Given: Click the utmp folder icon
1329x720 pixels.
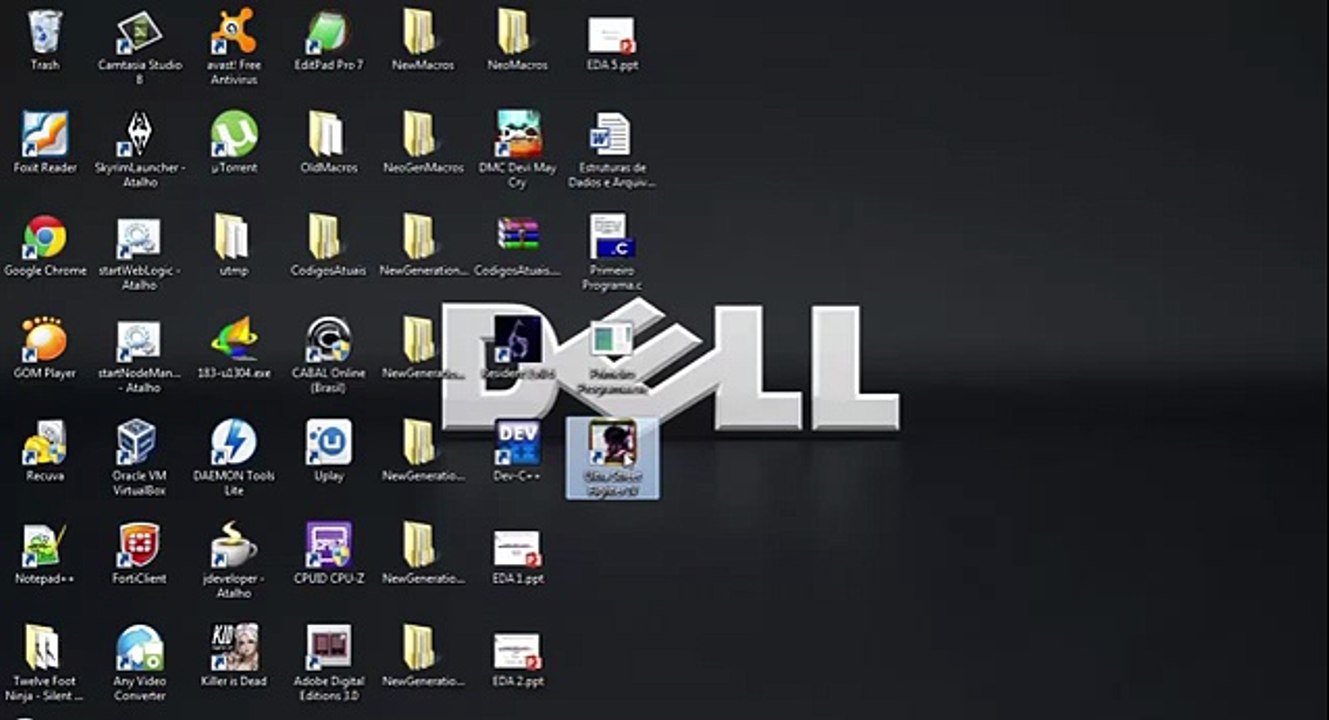Looking at the screenshot, I should pos(234,246).
